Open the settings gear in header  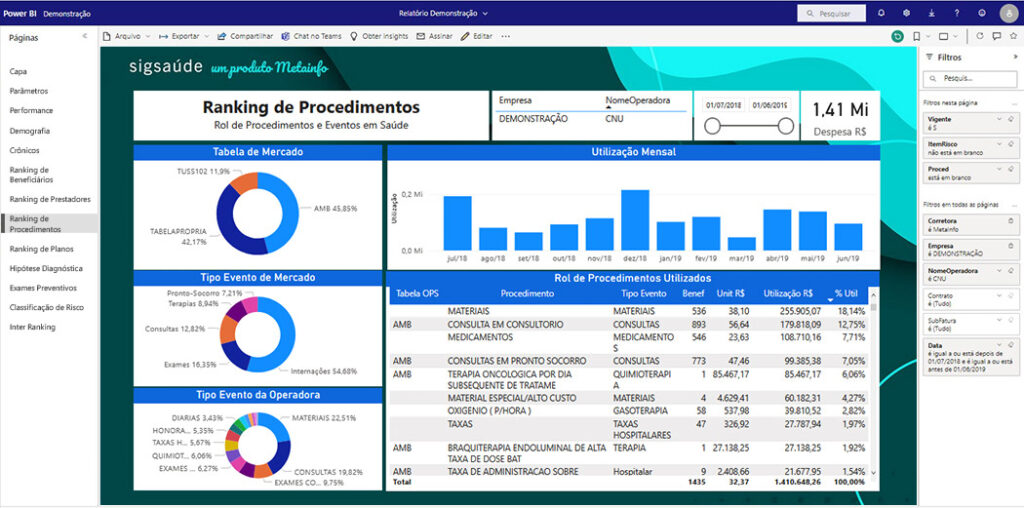coord(906,13)
